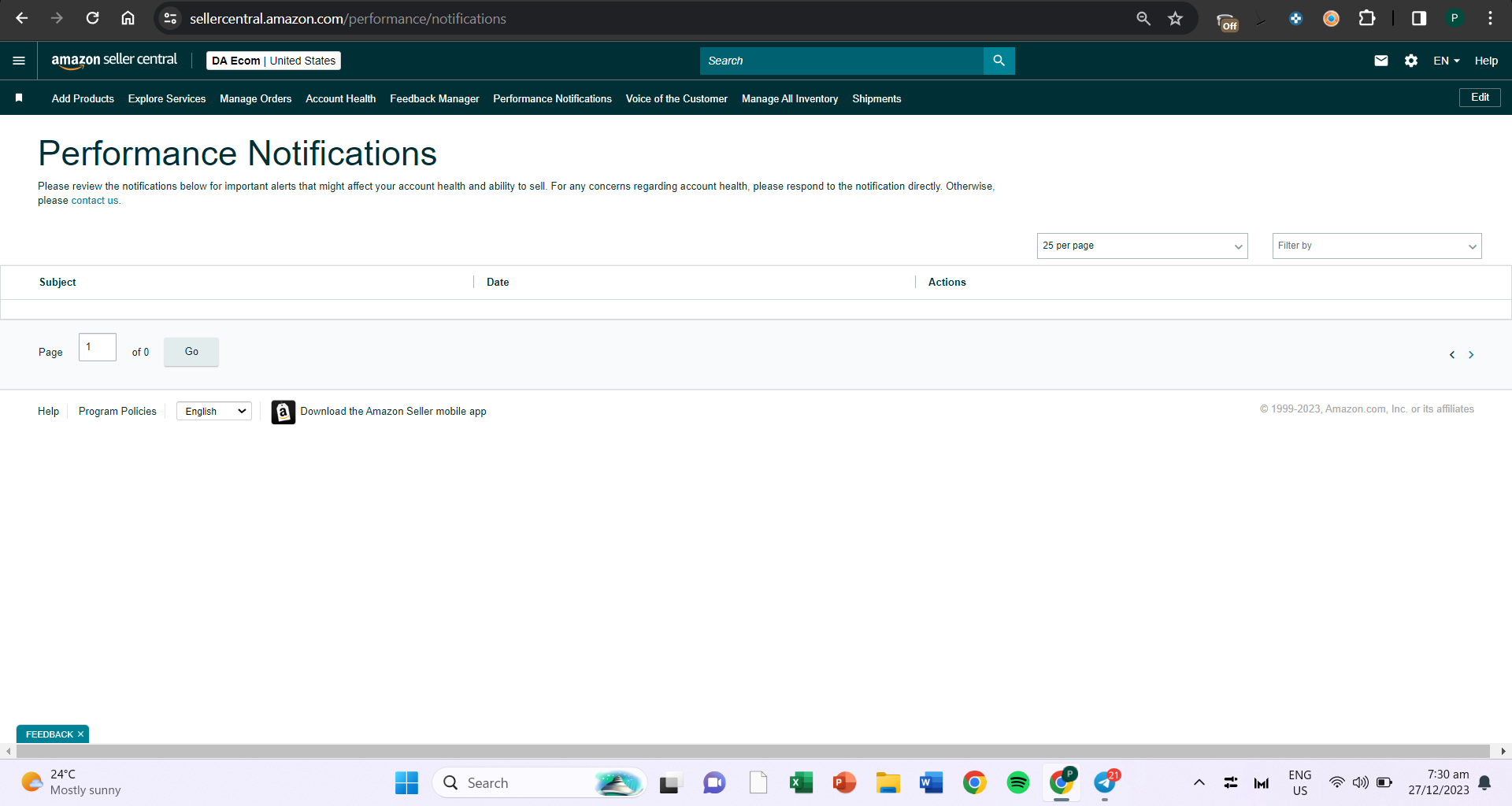
Task: Open Excel from the taskbar
Action: (801, 783)
